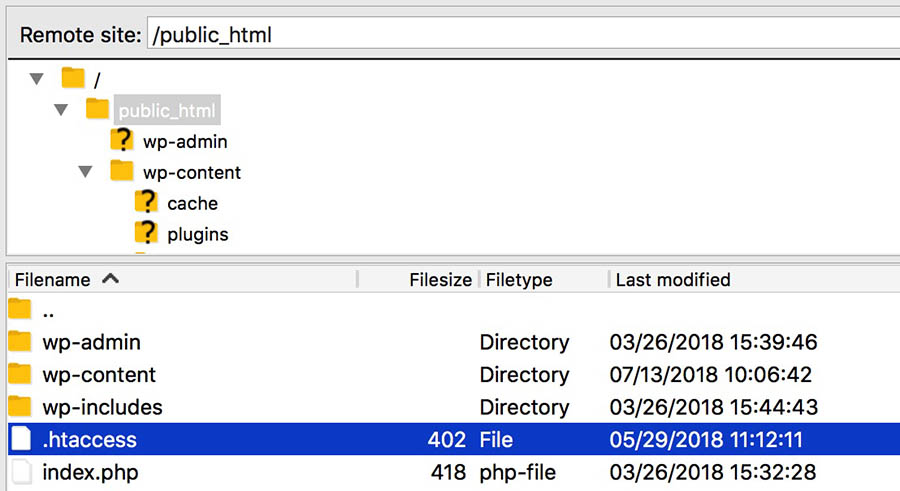This screenshot has width=900, height=491.
Task: Click the wp-includes folder icon in file list
Action: pyautogui.click(x=20, y=407)
